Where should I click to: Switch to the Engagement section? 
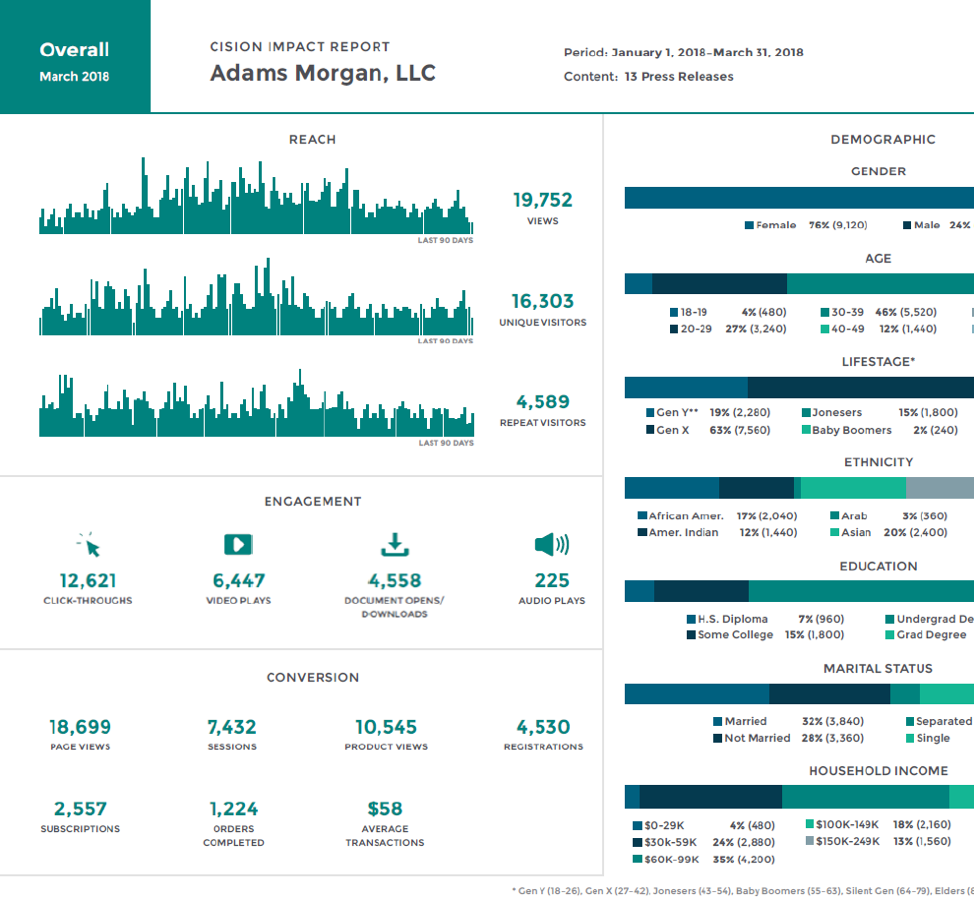click(x=313, y=501)
